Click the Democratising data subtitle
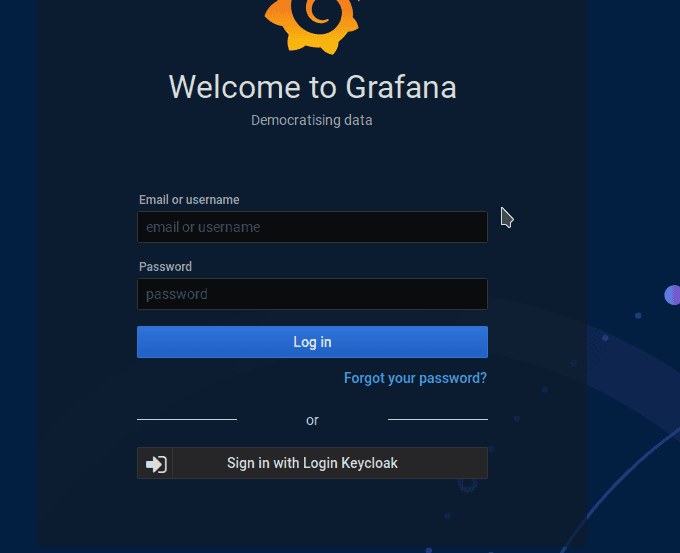Viewport: 680px width, 553px height. 311,120
